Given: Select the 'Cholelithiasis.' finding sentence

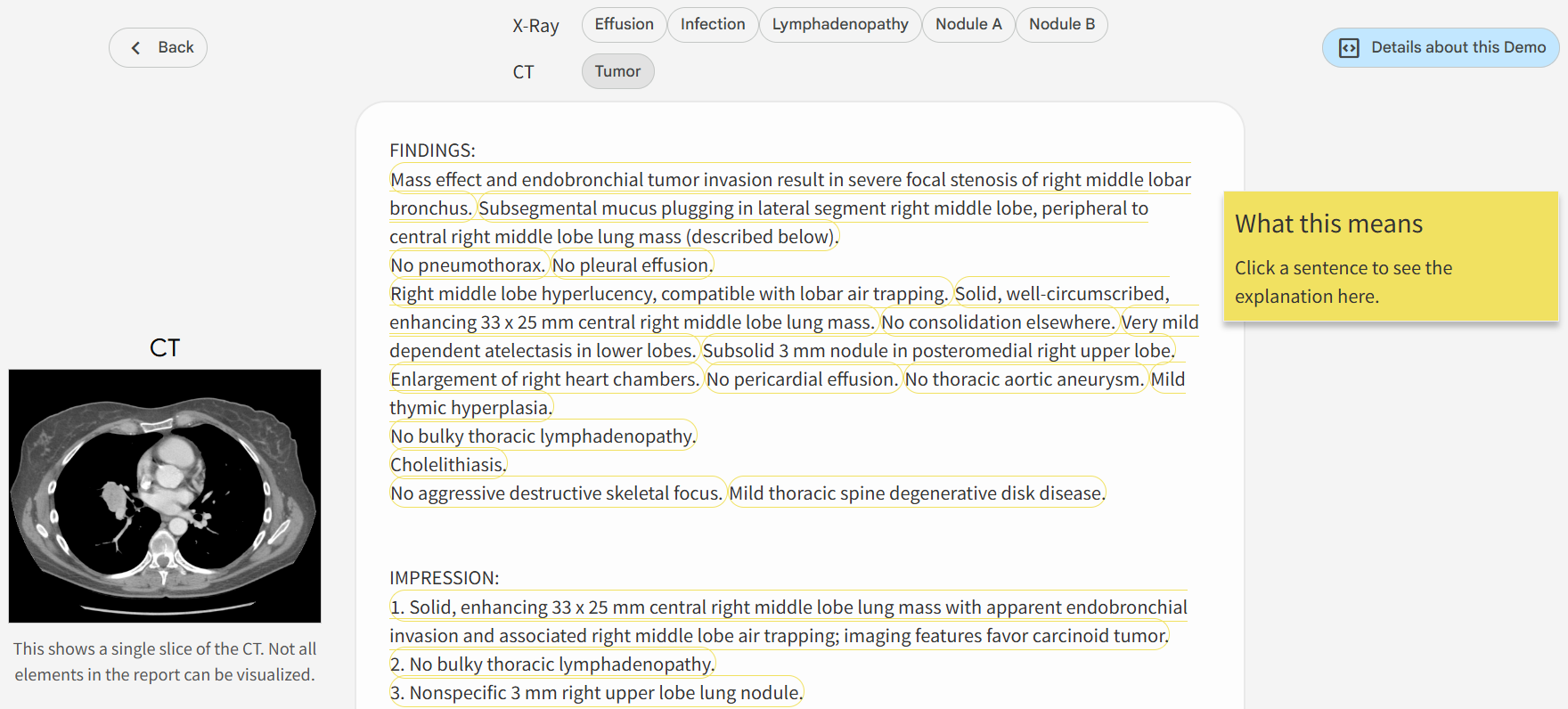Looking at the screenshot, I should (447, 465).
